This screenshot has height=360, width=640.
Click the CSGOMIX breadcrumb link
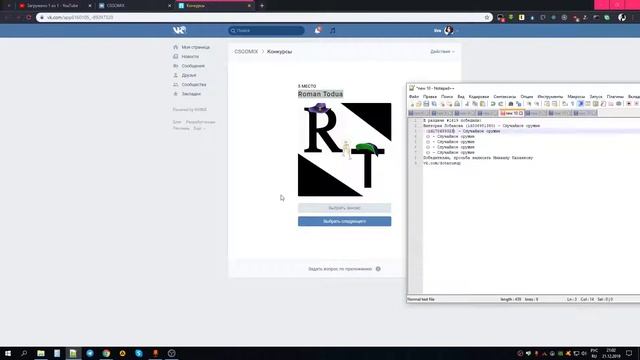click(246, 51)
